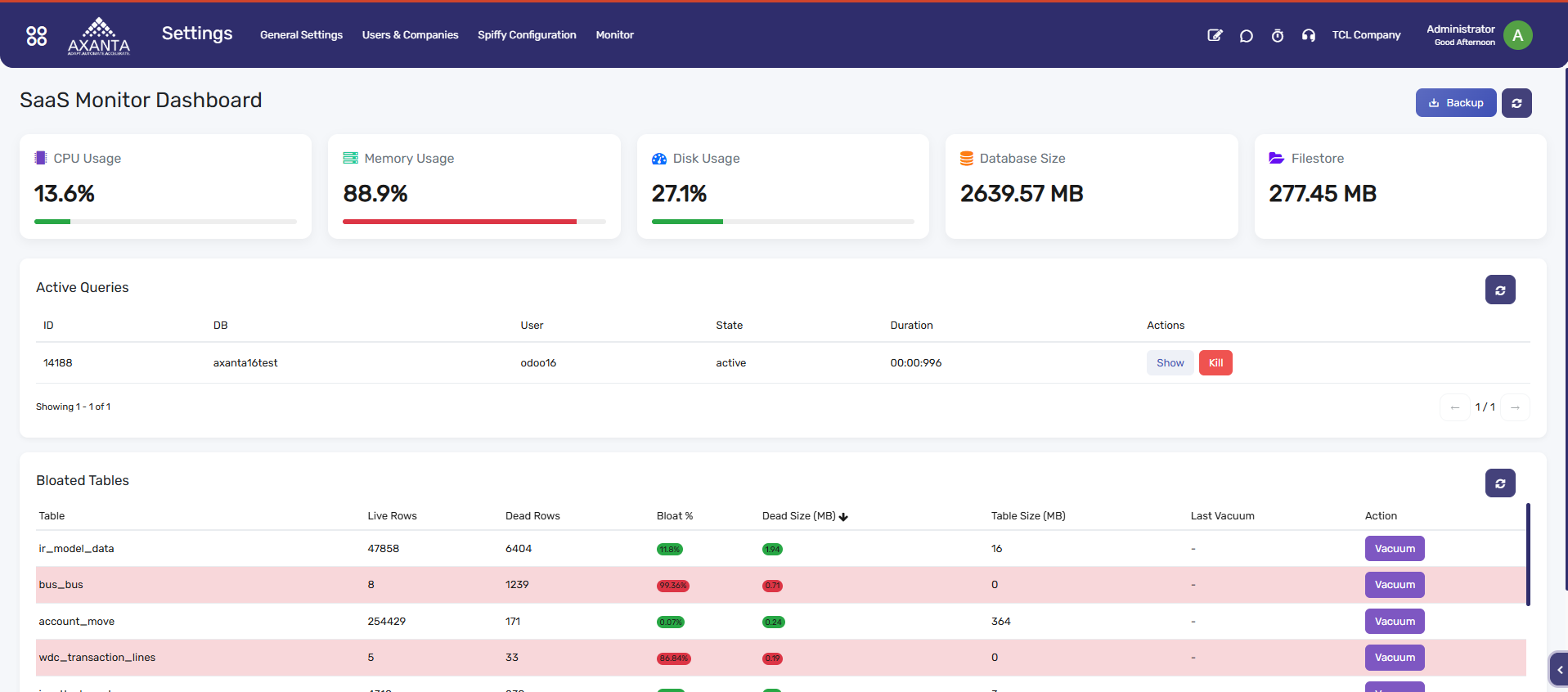Refresh the whole dashboard with the icon beside Backup
1568x692 pixels.
pos(1516,103)
